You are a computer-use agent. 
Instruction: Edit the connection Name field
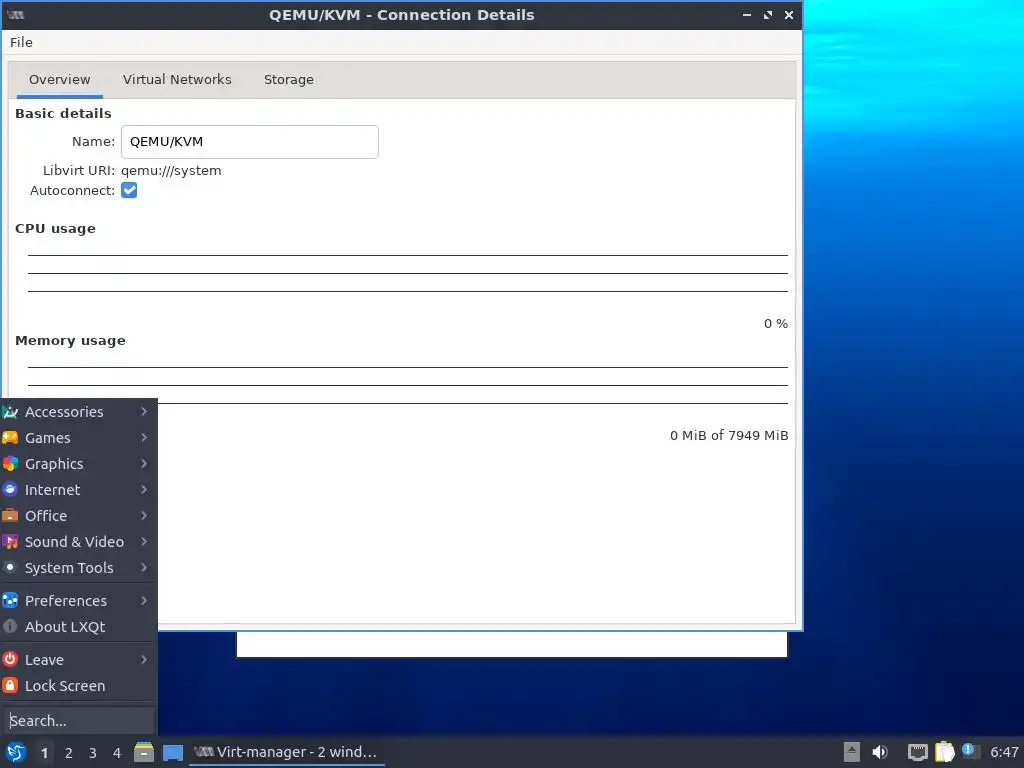tap(249, 142)
